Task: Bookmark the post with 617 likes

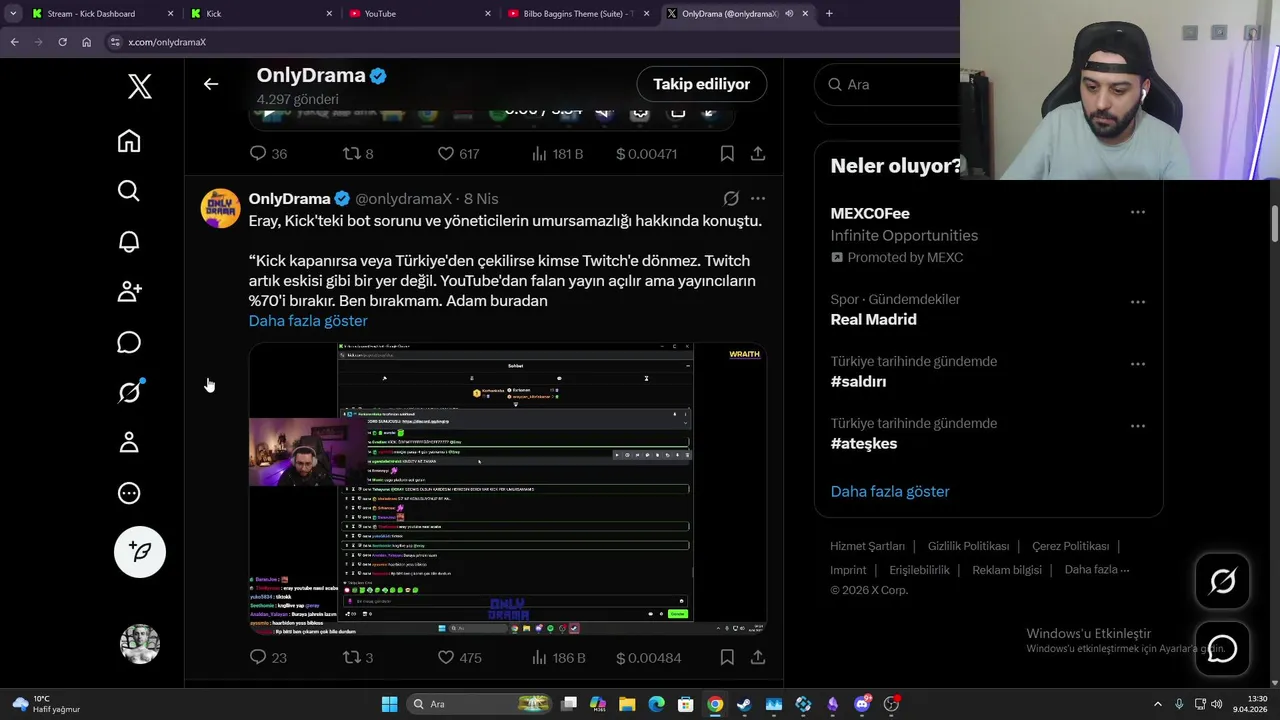Action: 727,154
